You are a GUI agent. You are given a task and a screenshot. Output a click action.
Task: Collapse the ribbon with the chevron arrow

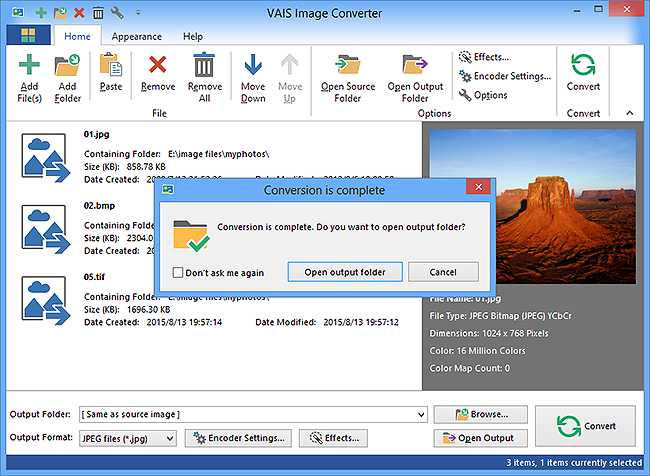[x=630, y=113]
